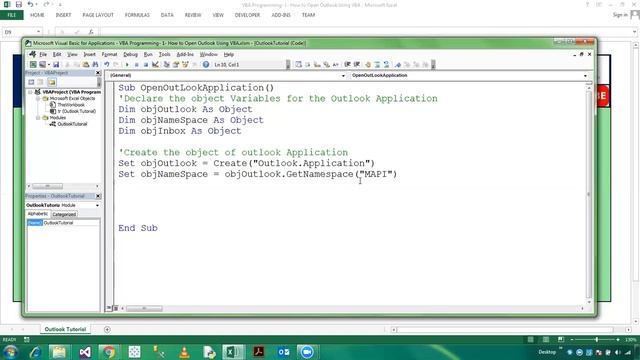Screen dimensions: 640x360
Task: Collapse the Modules folder node
Action: point(38,118)
